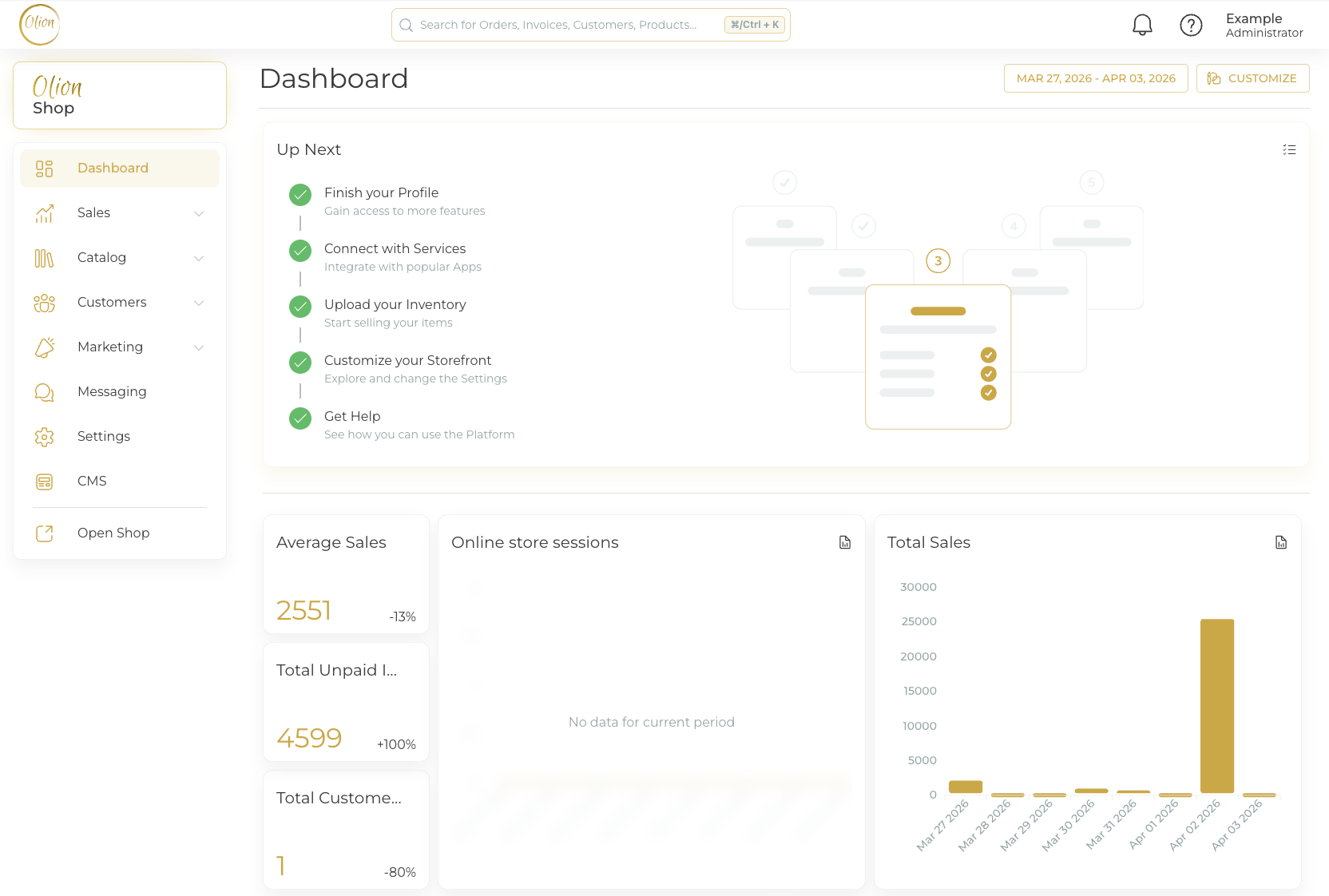Select Dashboard in the left navigation
The height and width of the screenshot is (896, 1329).
click(113, 168)
